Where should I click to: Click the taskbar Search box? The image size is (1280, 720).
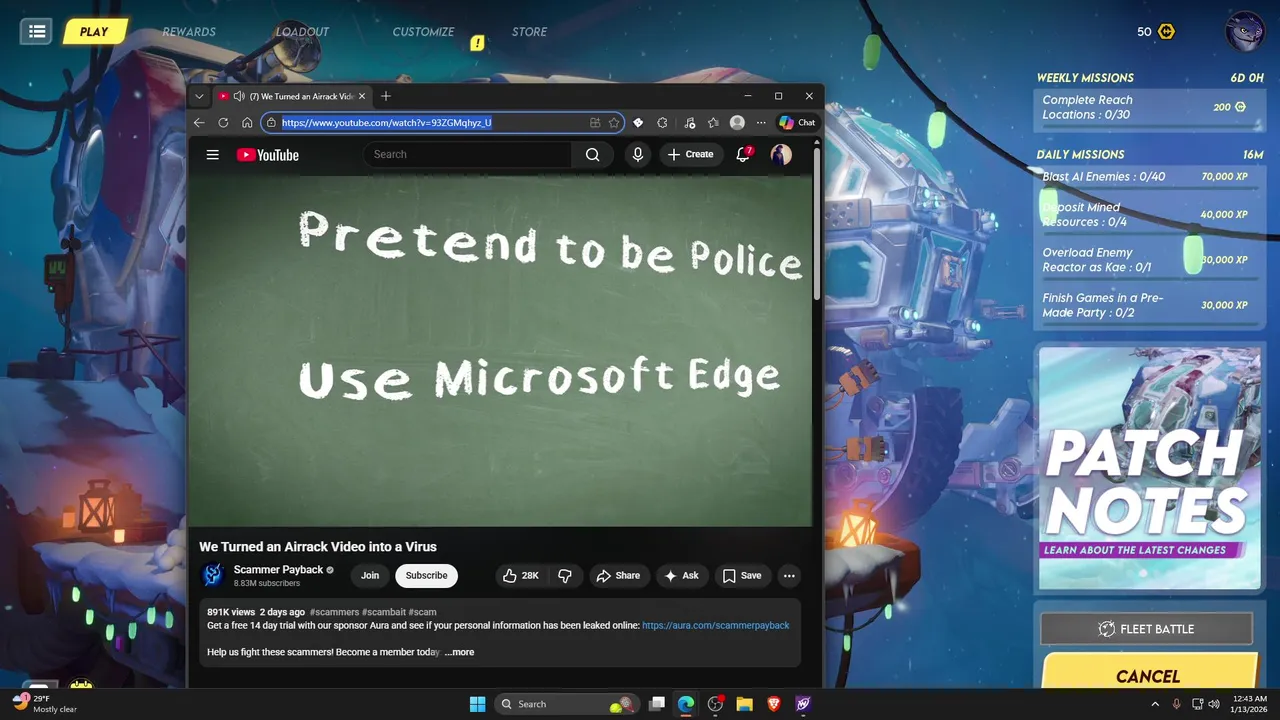pos(567,704)
